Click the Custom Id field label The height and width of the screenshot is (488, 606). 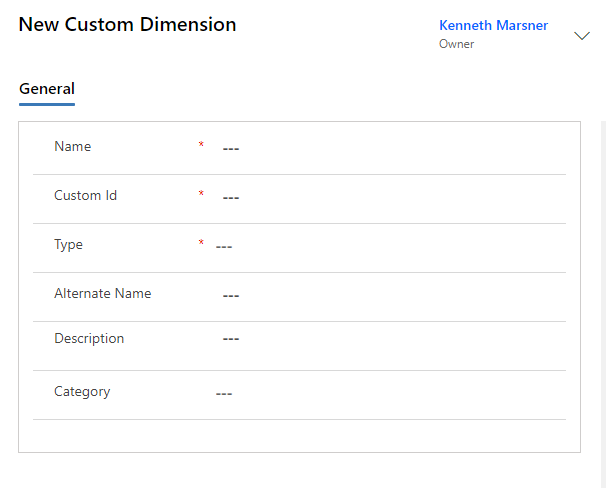[85, 195]
